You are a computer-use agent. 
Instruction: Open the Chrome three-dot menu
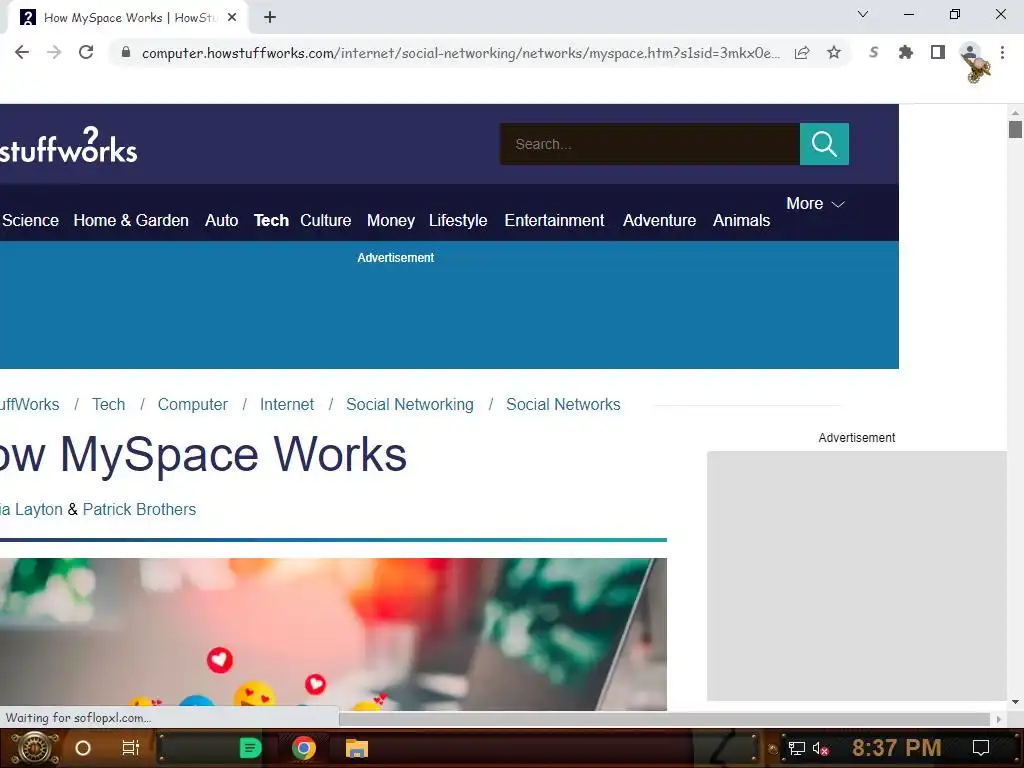[1002, 52]
